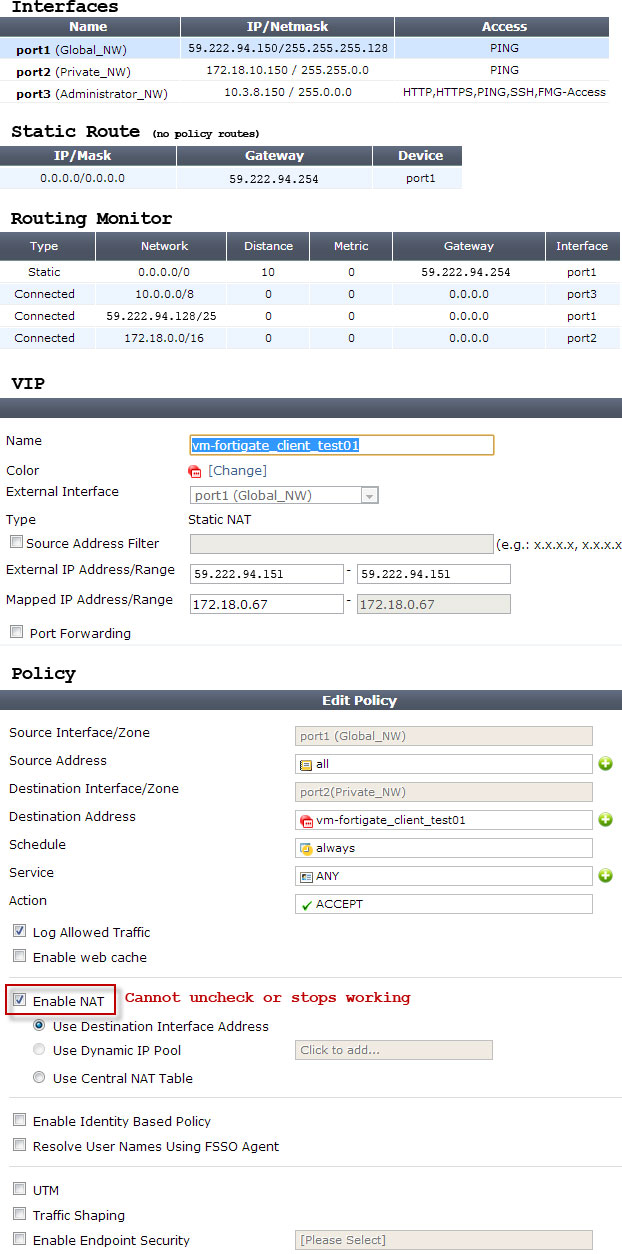This screenshot has height=1254, width=622.
Task: Check Enable Endpoint Security
Action: [x=19, y=1240]
